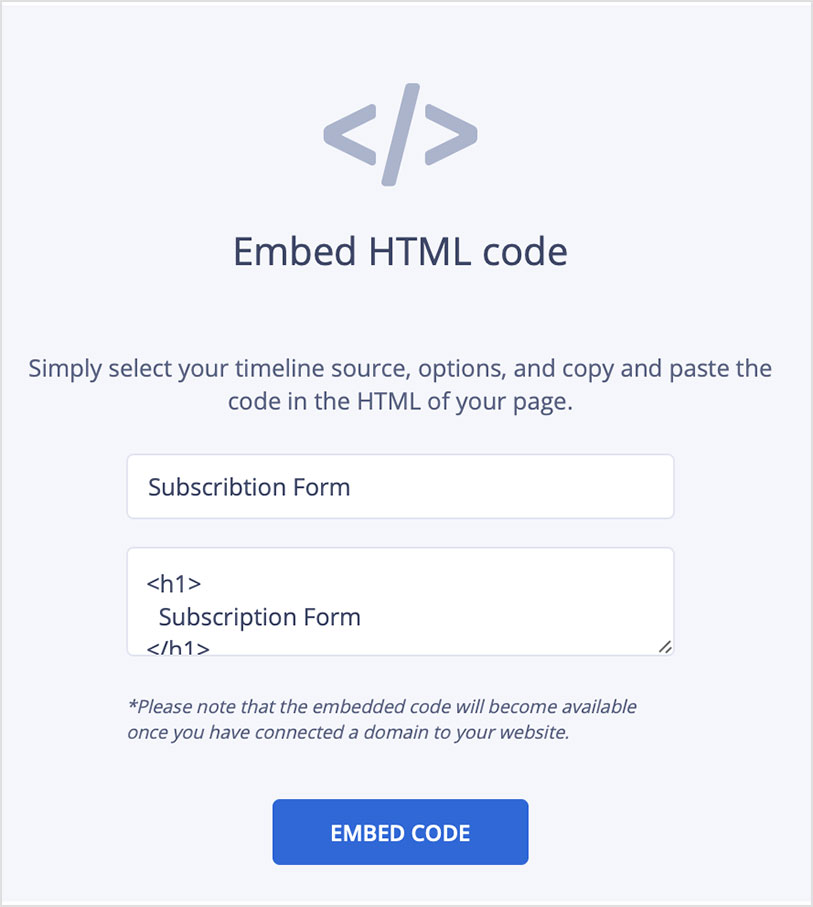Click the blue EMBED CODE label text
This screenshot has height=907, width=813.
pos(399,831)
